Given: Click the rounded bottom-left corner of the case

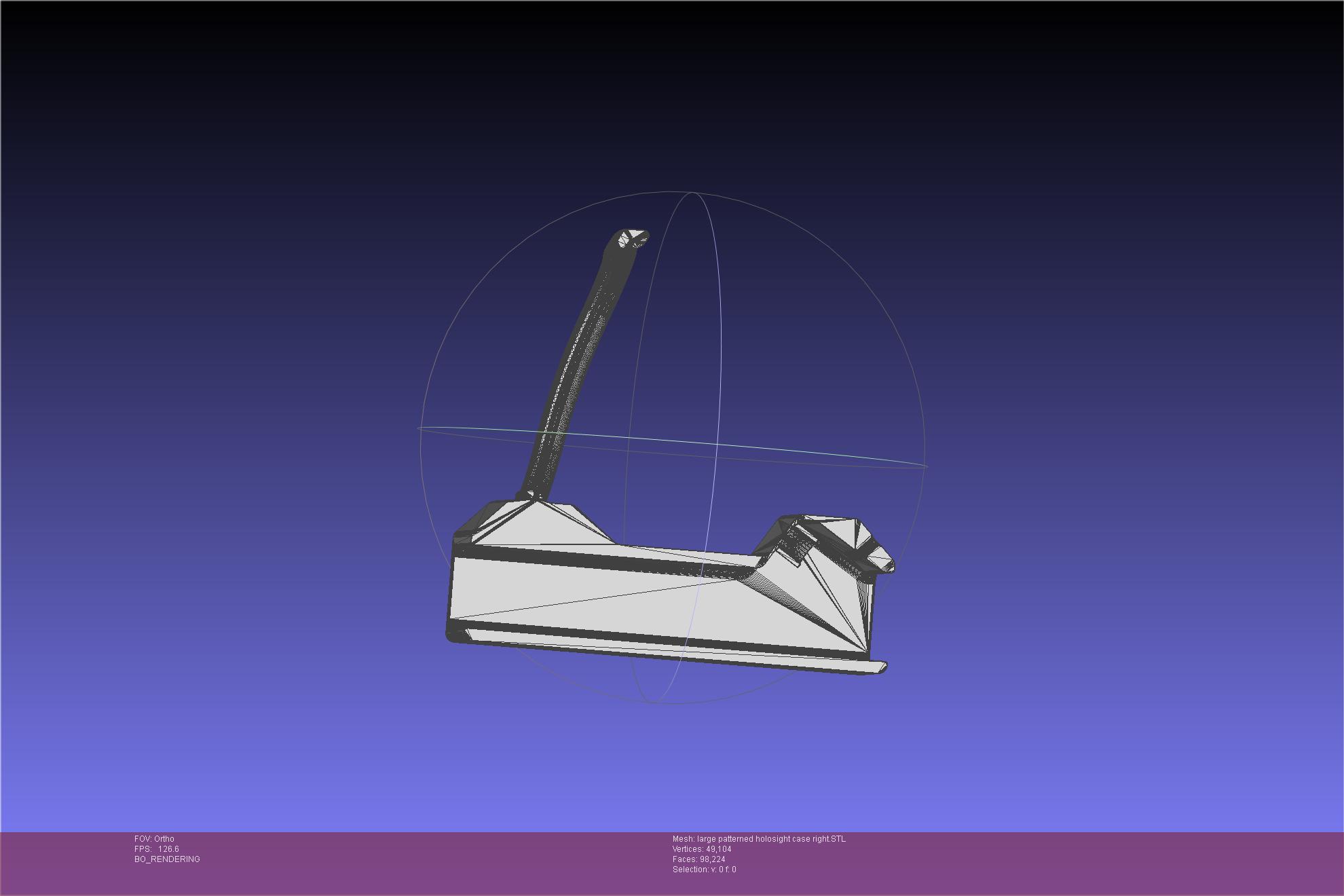Looking at the screenshot, I should (x=452, y=635).
